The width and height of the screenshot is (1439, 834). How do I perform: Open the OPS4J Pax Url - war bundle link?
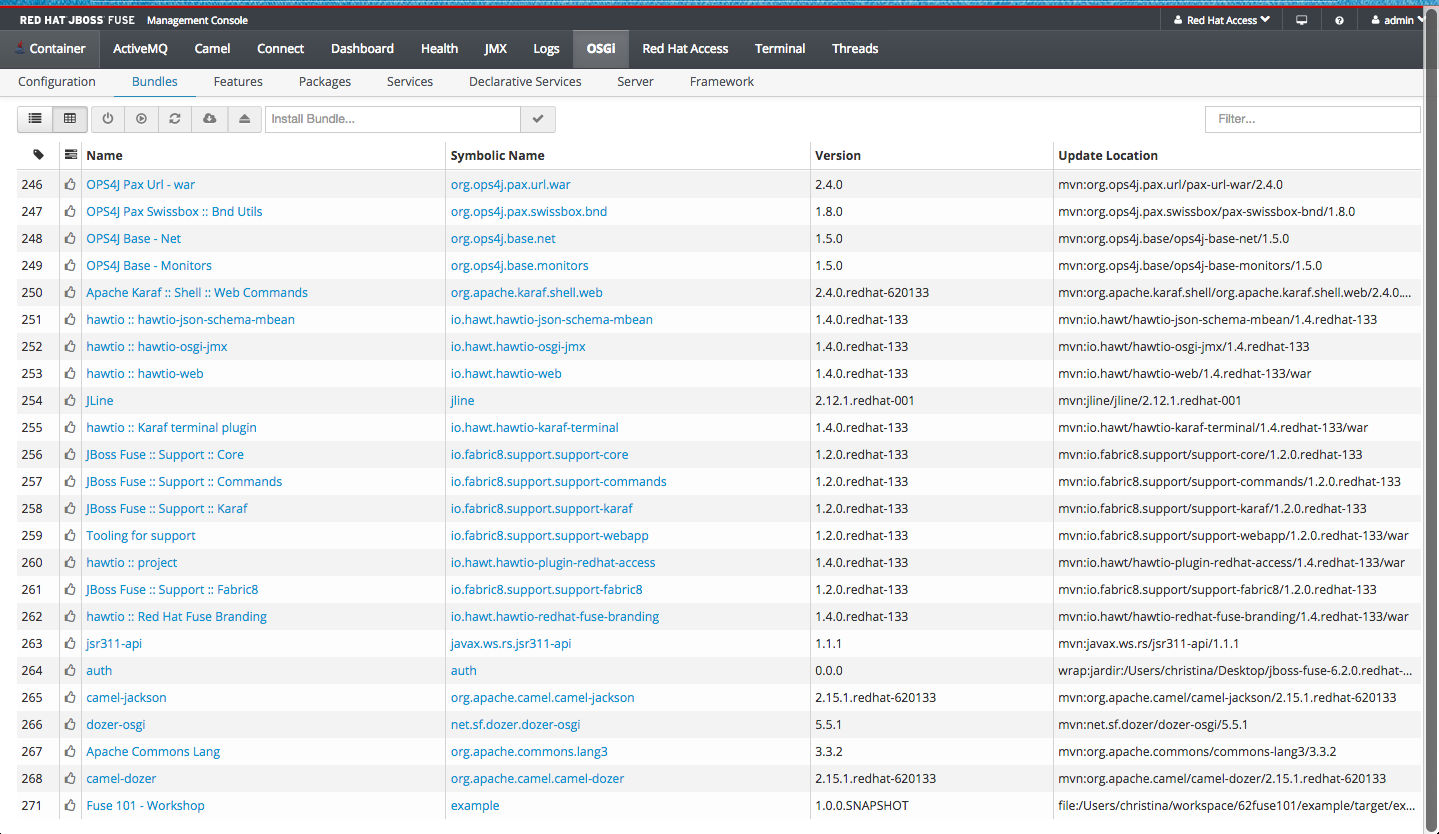(141, 185)
